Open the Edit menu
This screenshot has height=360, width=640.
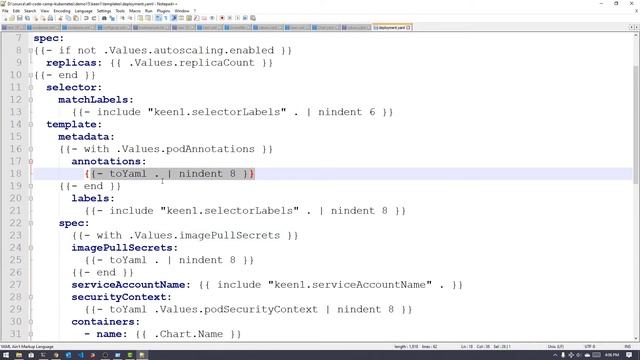pyautogui.click(x=16, y=11)
